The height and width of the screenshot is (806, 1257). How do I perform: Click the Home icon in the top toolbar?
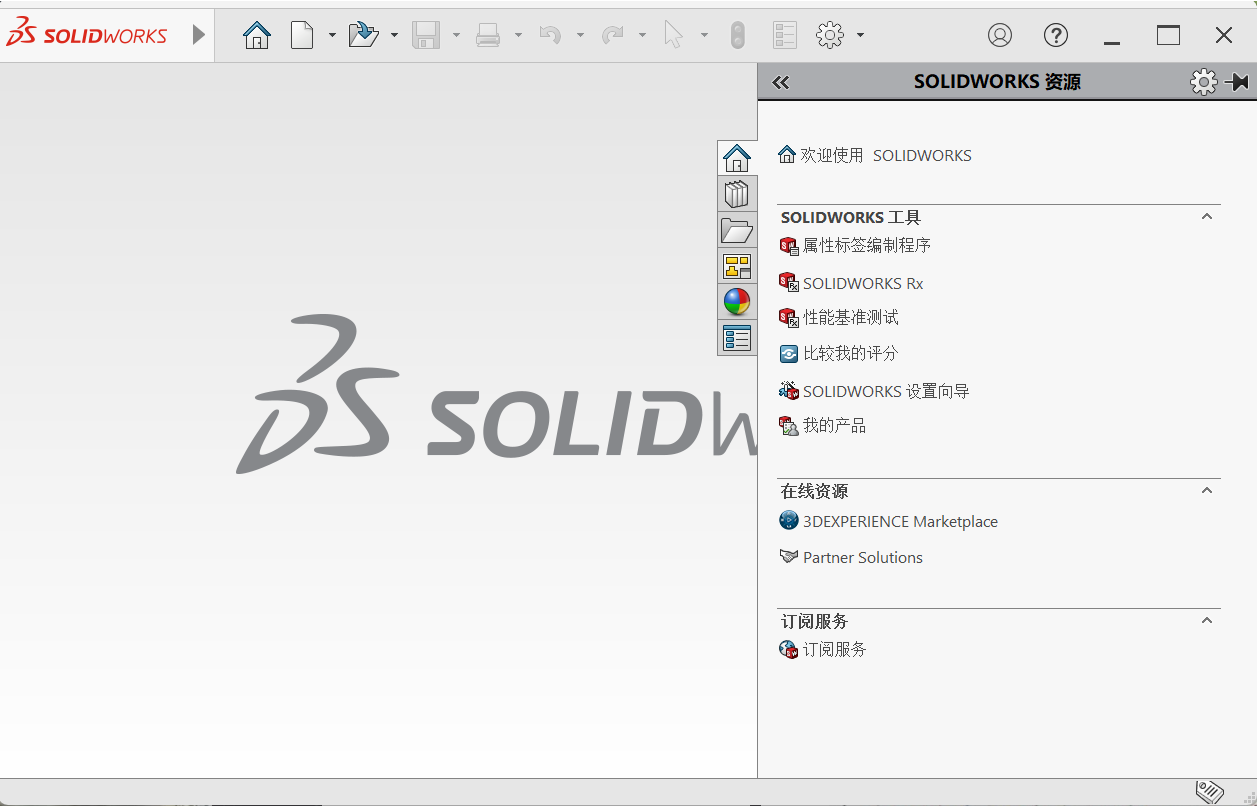pyautogui.click(x=257, y=36)
